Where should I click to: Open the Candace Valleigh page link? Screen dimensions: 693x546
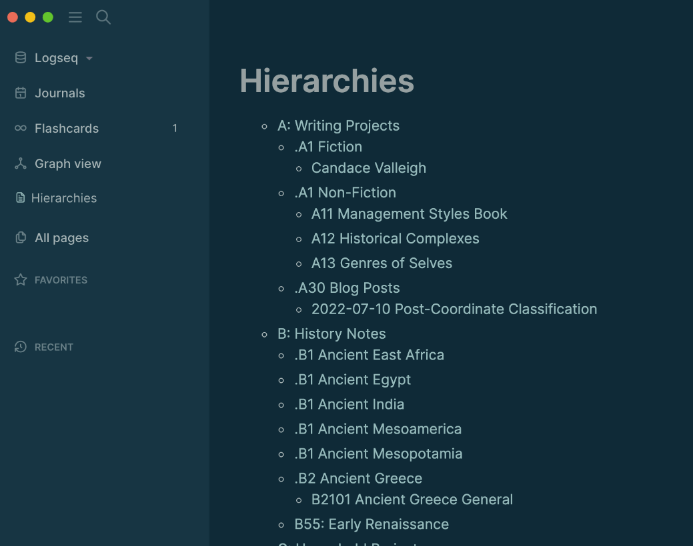pyautogui.click(x=368, y=168)
